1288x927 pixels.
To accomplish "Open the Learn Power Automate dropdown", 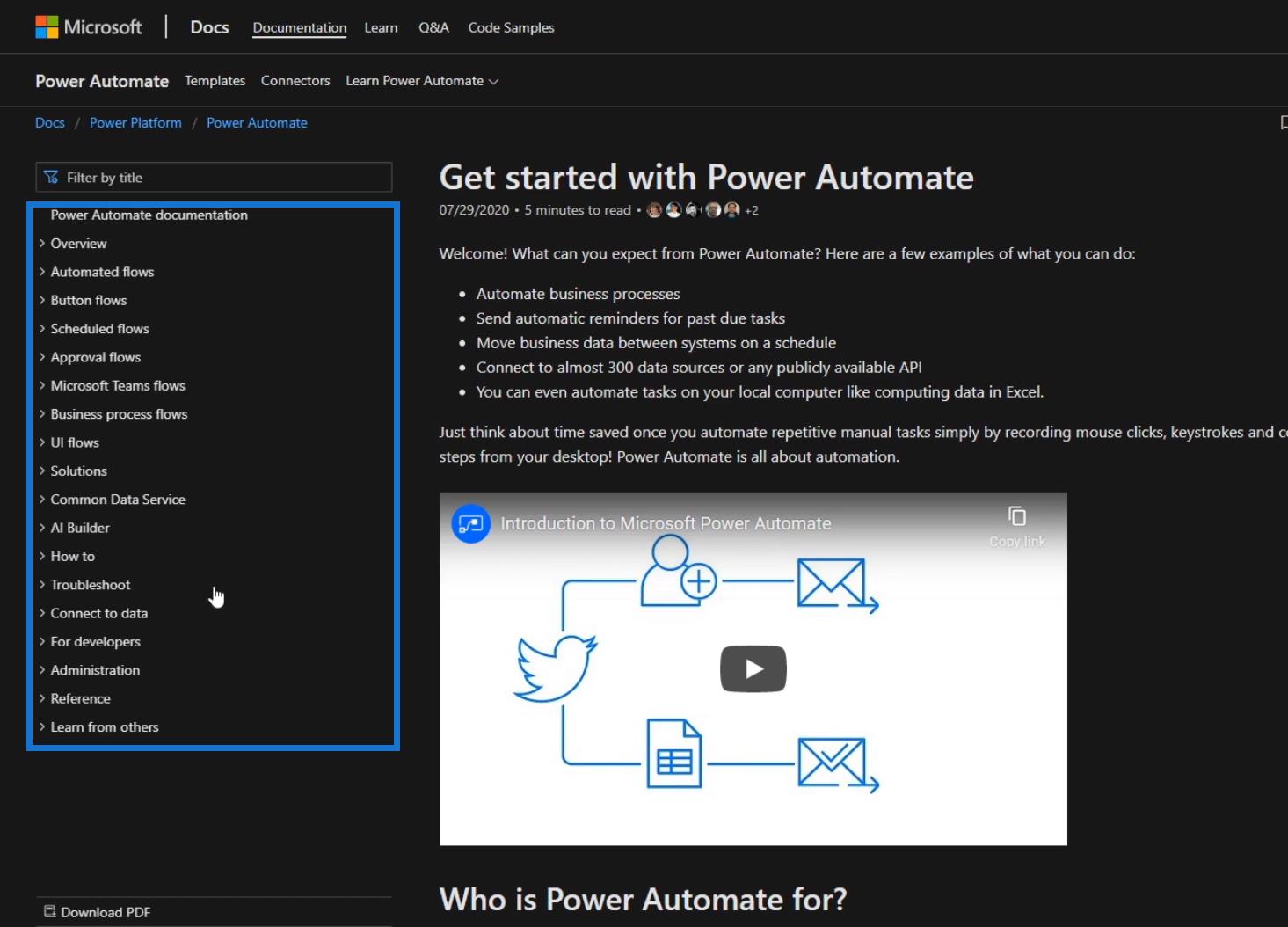I will click(422, 81).
